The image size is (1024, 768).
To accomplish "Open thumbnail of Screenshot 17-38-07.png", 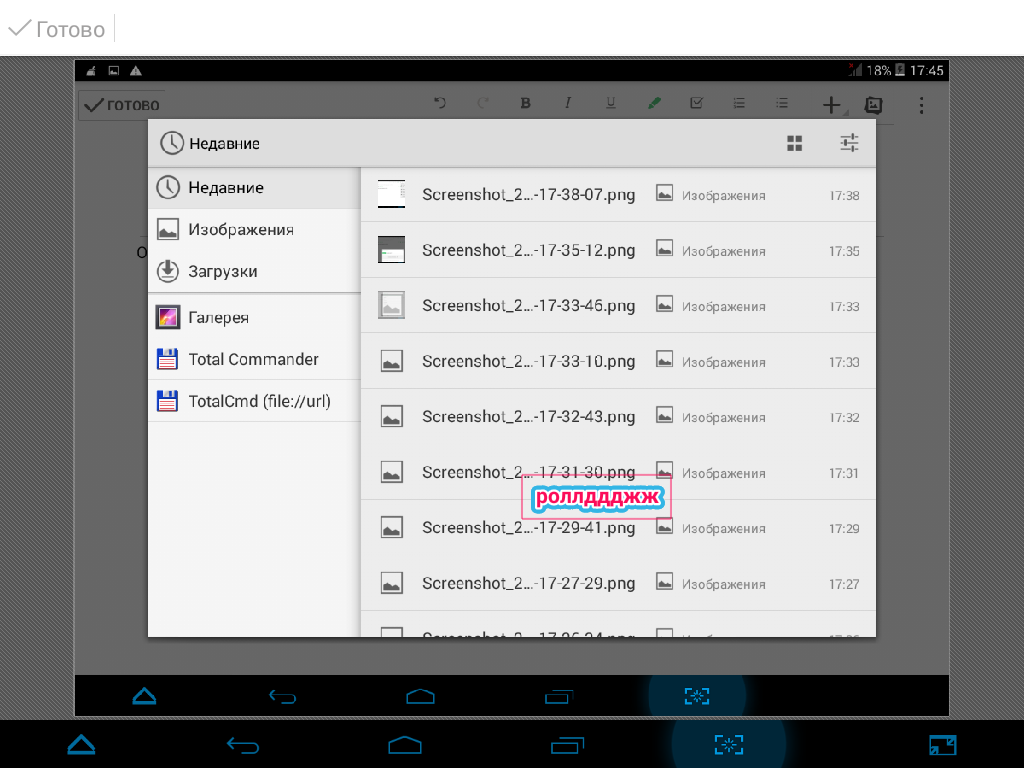I will [x=391, y=194].
